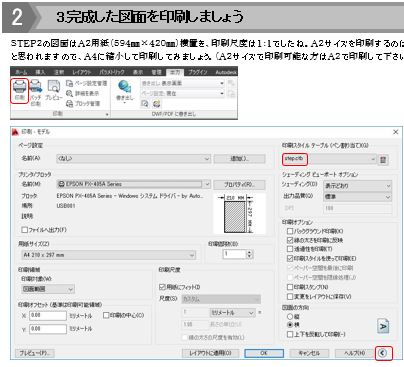Open Output (出力) ribbon tab
The image size is (404, 367).
point(174,72)
